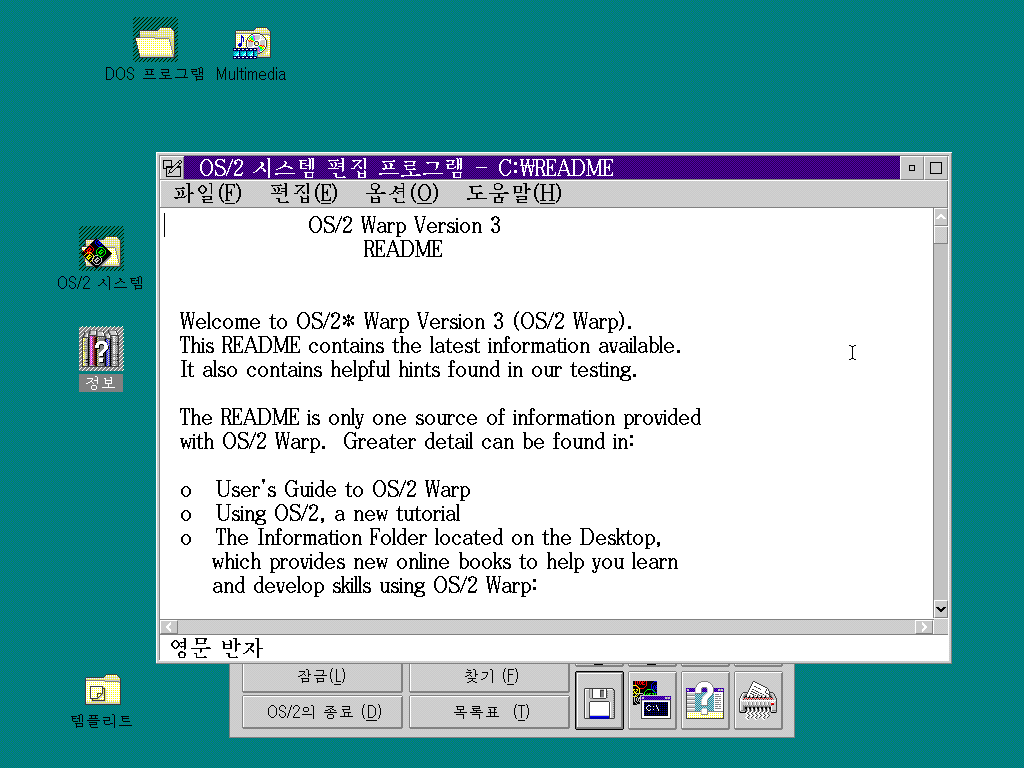Click the vertical scrollbar up arrow

[x=940, y=217]
